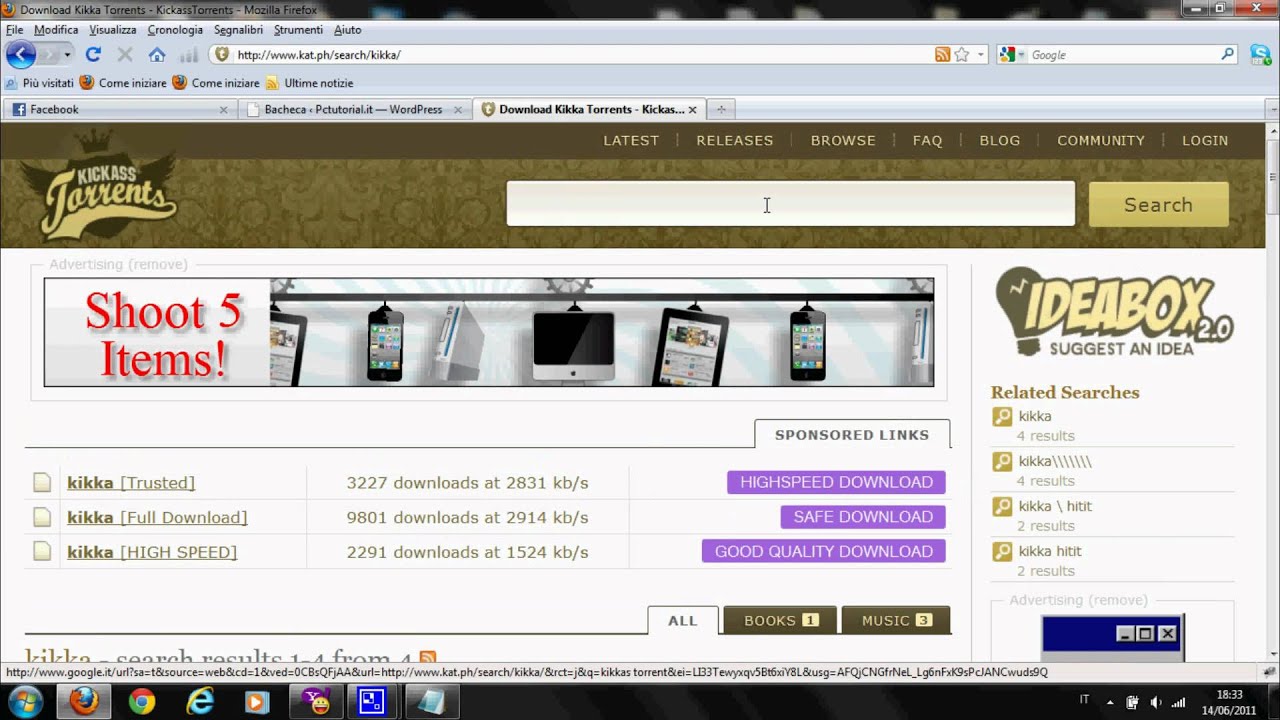The height and width of the screenshot is (720, 1280).
Task: Click the KickassTorrents search text field
Action: [x=790, y=204]
